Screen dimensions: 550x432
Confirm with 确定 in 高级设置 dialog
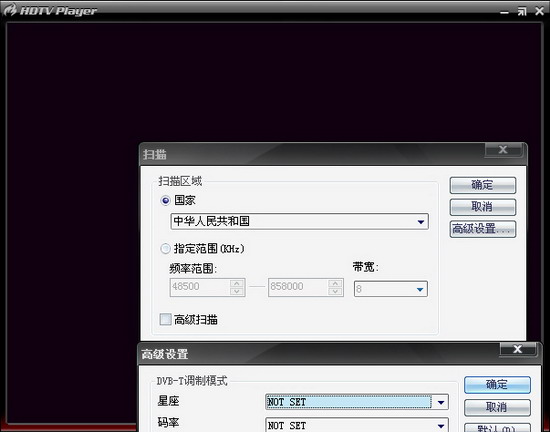coord(497,385)
